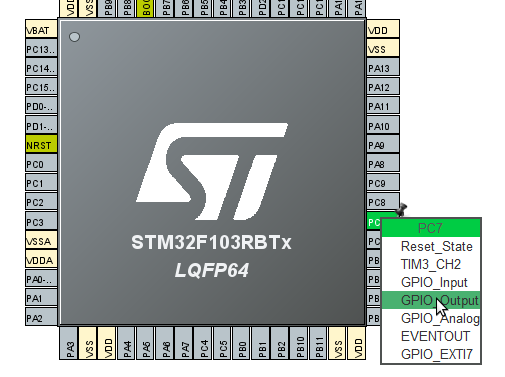
Task: Select the PD1 pin
Action: 41,125
